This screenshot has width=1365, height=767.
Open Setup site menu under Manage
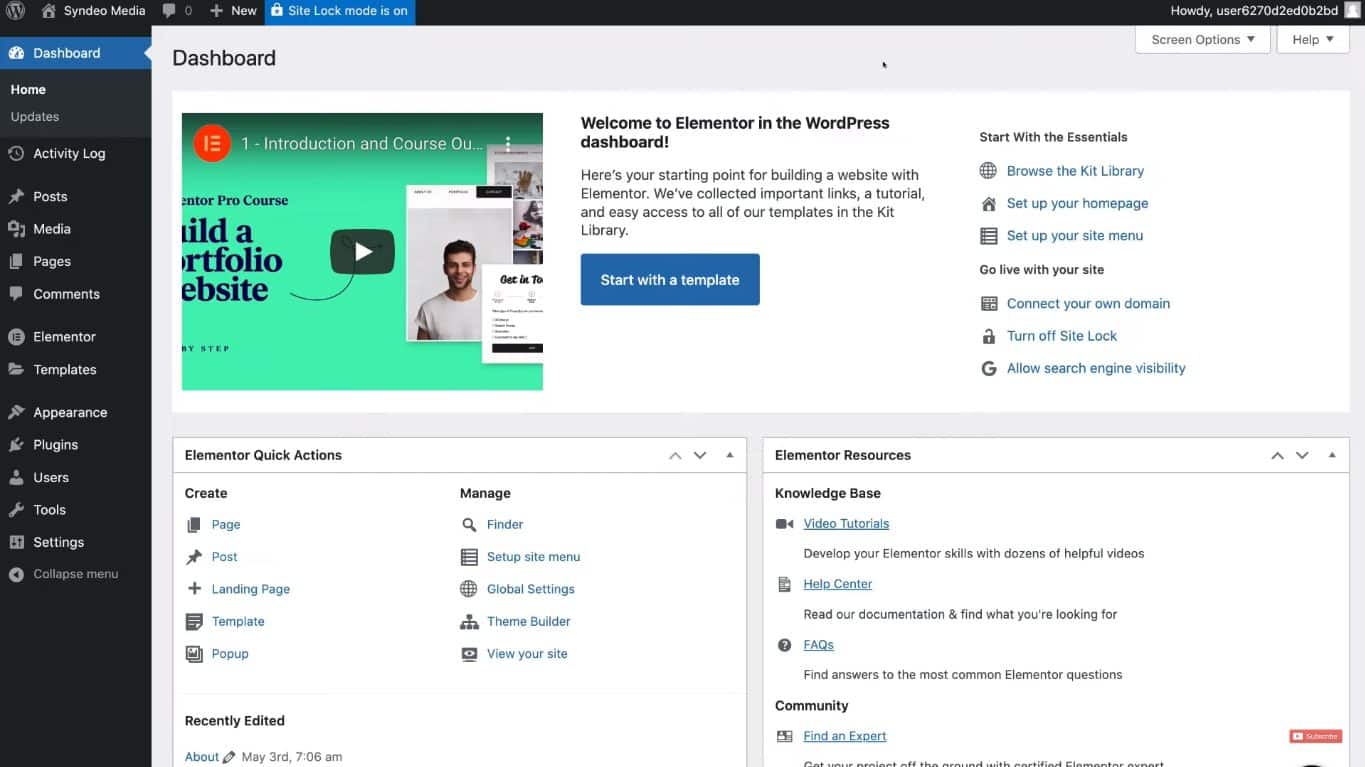point(534,557)
